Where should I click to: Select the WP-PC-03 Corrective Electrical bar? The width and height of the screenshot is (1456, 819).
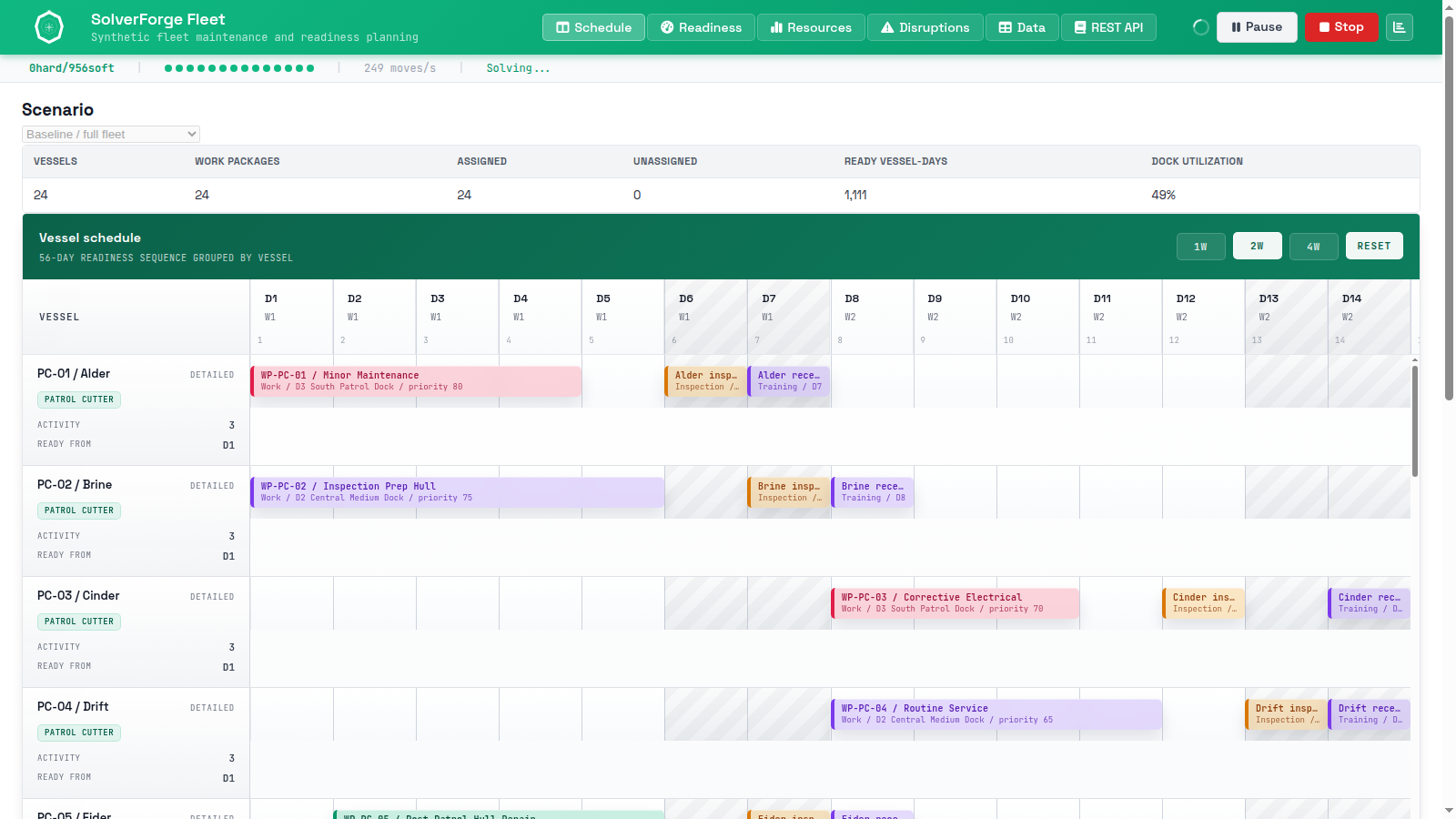955,603
